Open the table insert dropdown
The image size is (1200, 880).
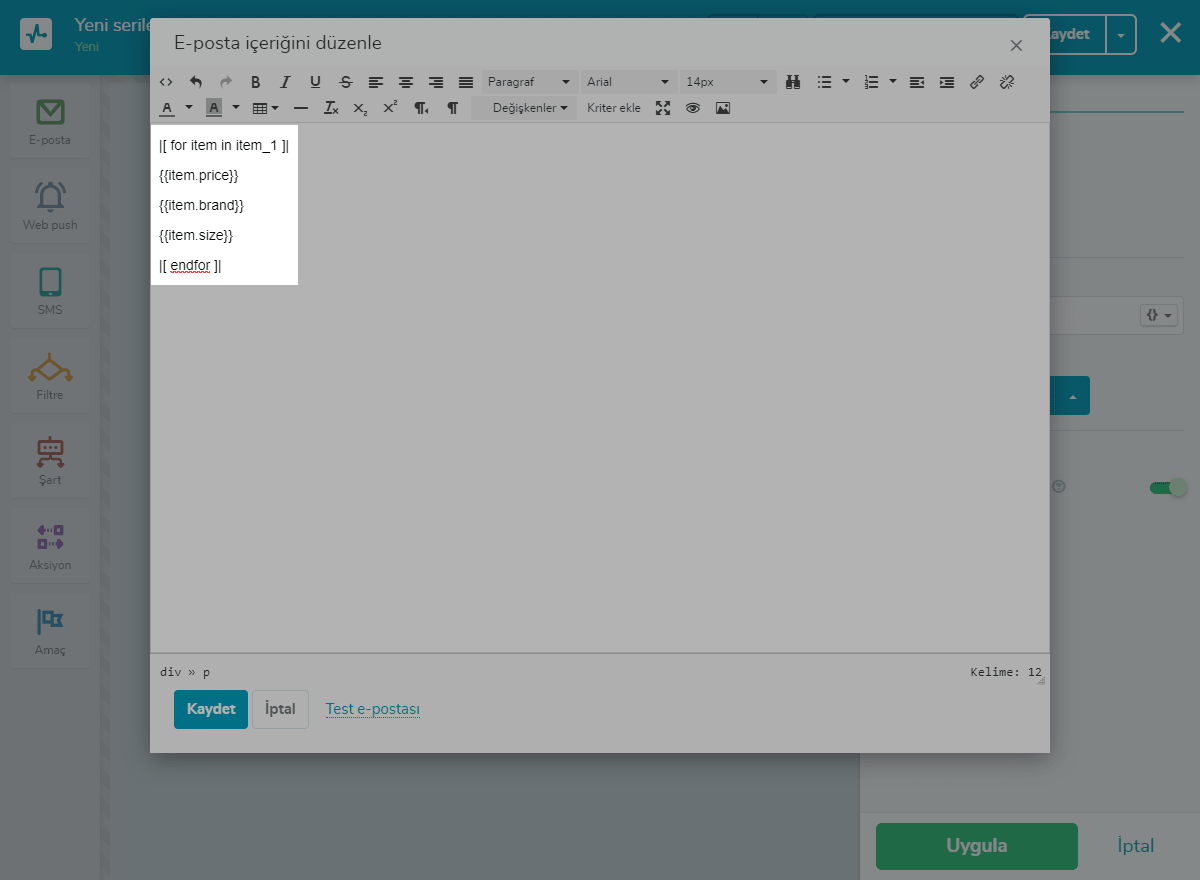(x=265, y=108)
